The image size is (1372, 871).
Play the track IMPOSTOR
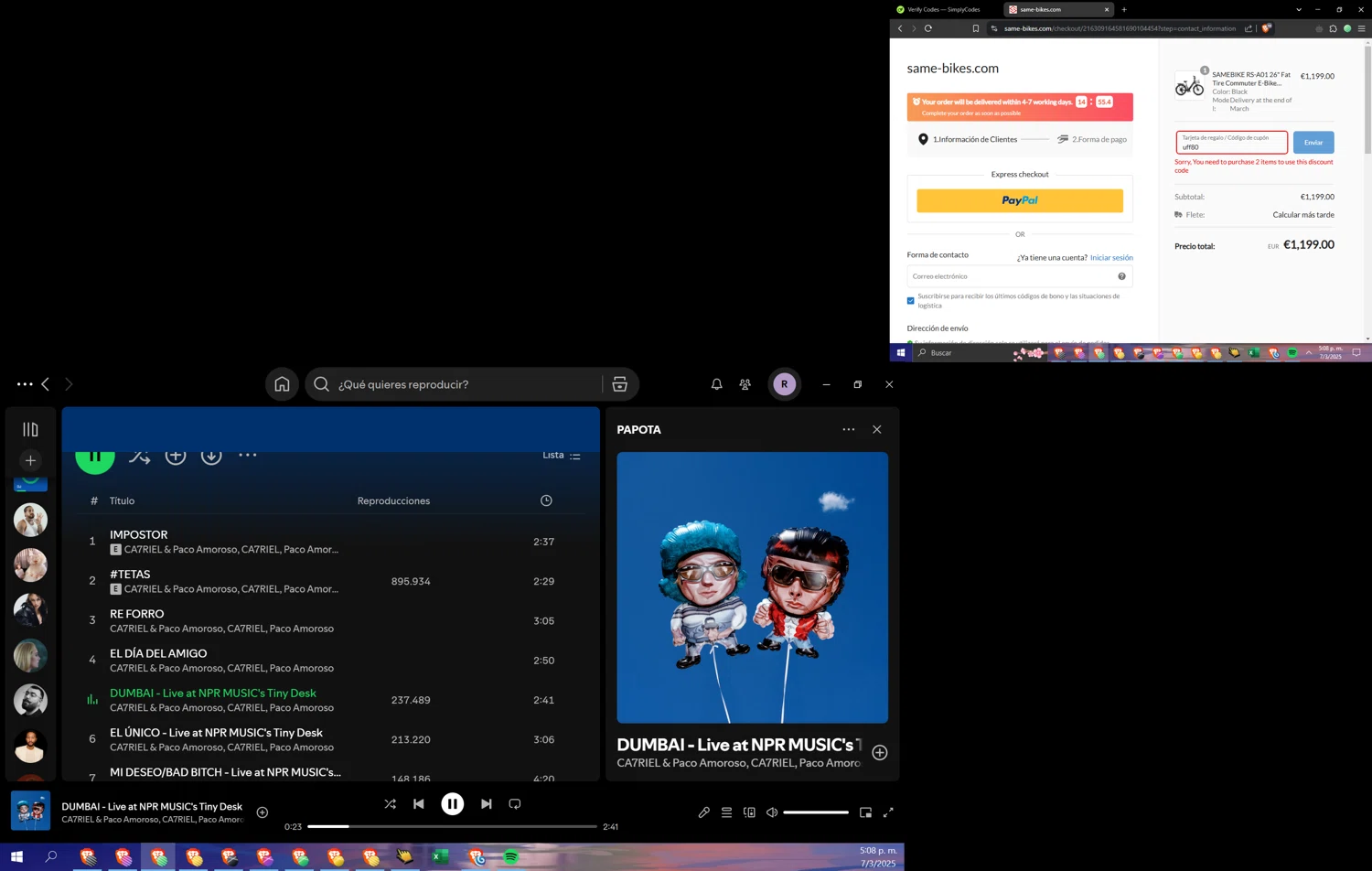tap(330, 541)
